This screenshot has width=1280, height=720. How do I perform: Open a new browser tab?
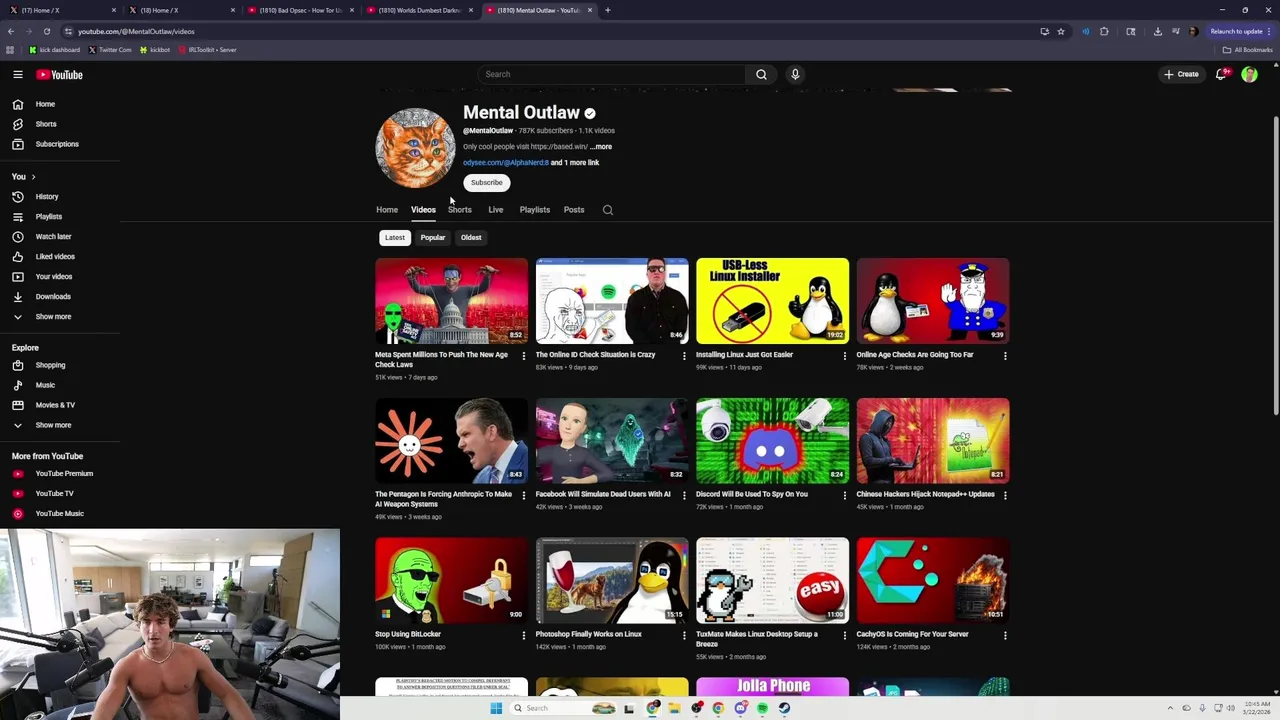click(608, 10)
